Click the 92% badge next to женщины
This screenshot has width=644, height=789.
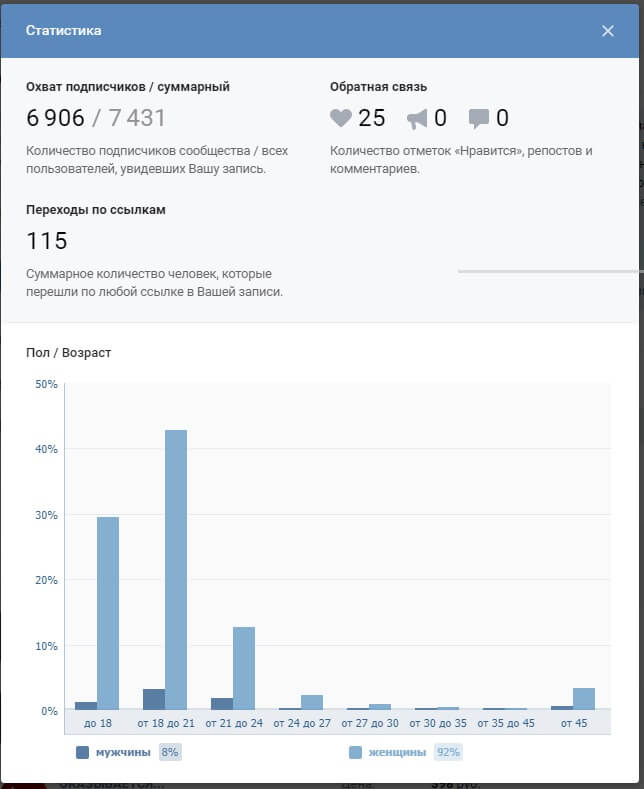pos(448,752)
